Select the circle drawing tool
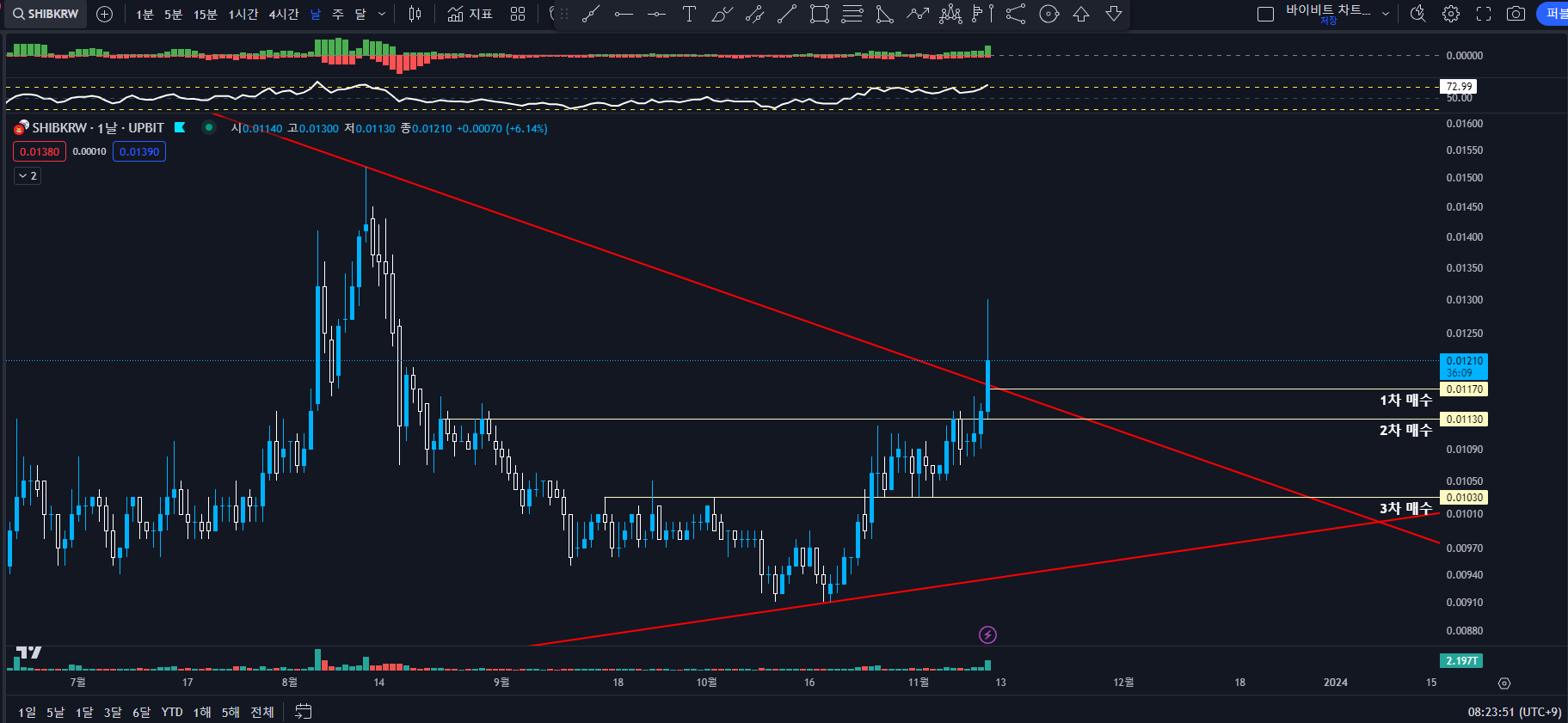Screen dimensions: 1568x723 [1048, 14]
